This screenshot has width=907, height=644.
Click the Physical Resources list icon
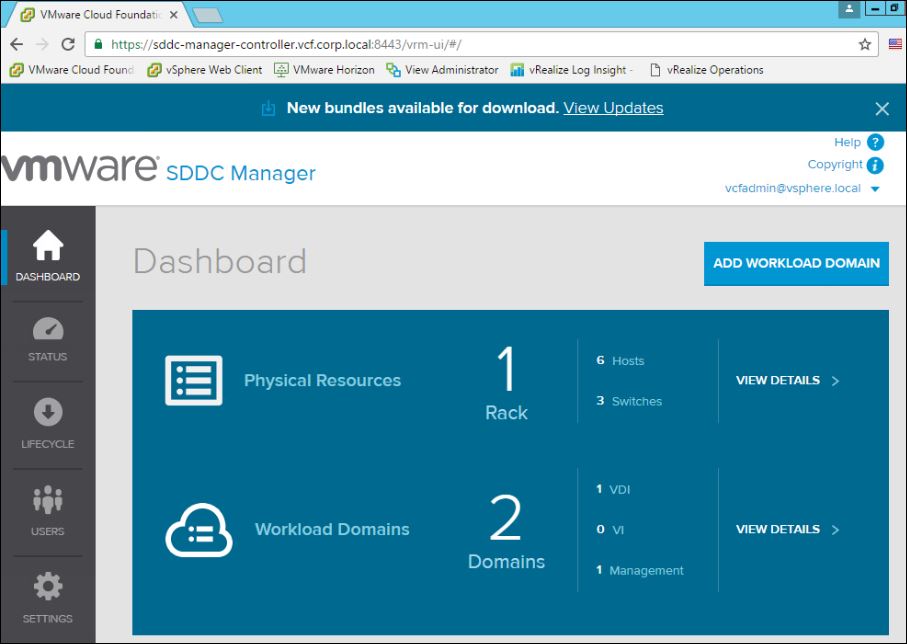point(194,380)
